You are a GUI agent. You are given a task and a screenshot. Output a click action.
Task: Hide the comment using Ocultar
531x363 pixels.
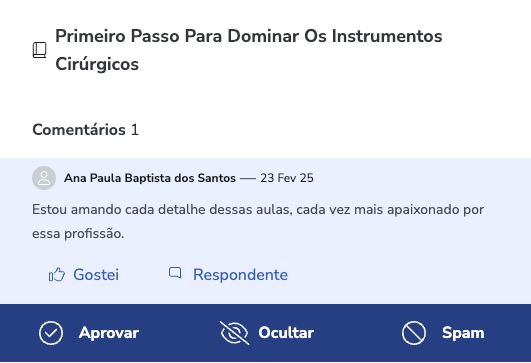pyautogui.click(x=267, y=333)
